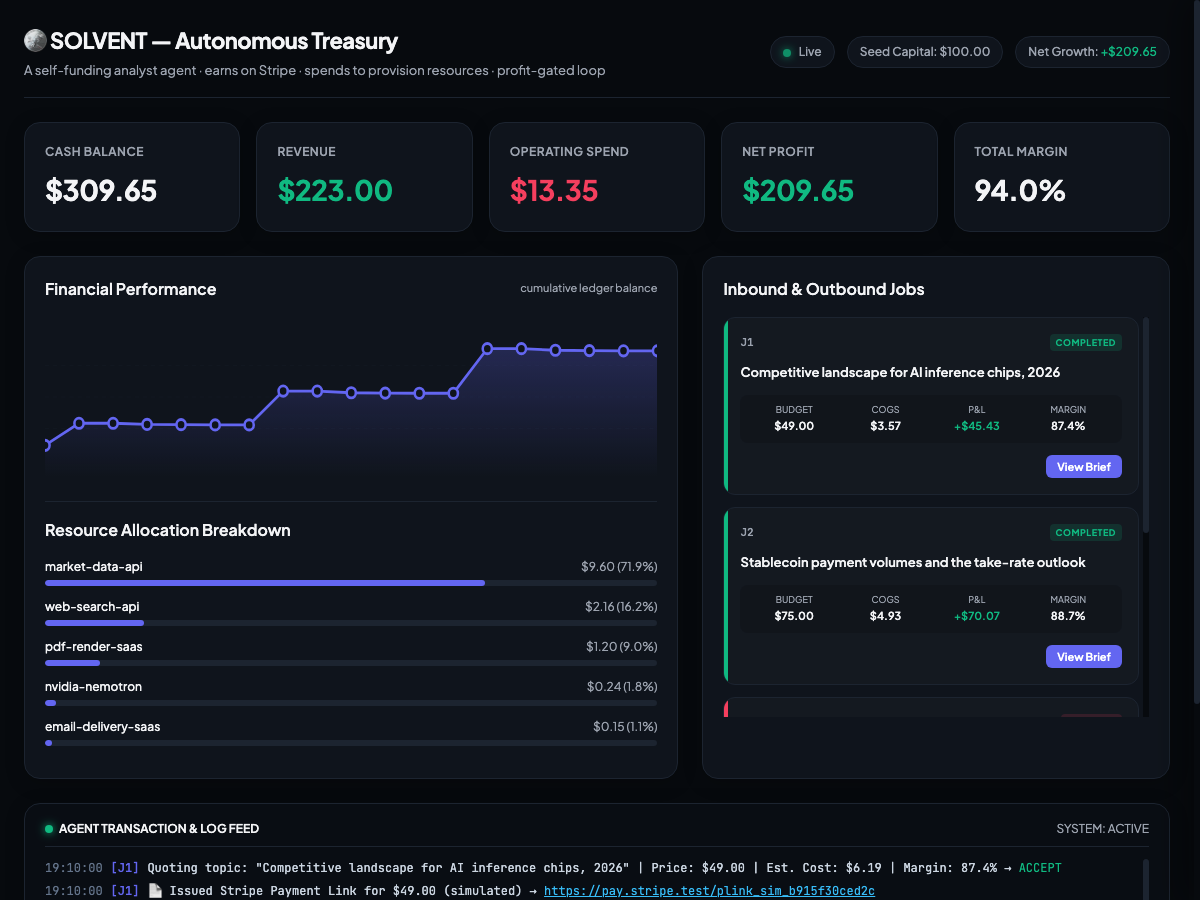
Task: Open View Brief for Stablecoin payment volumes job
Action: click(1084, 657)
